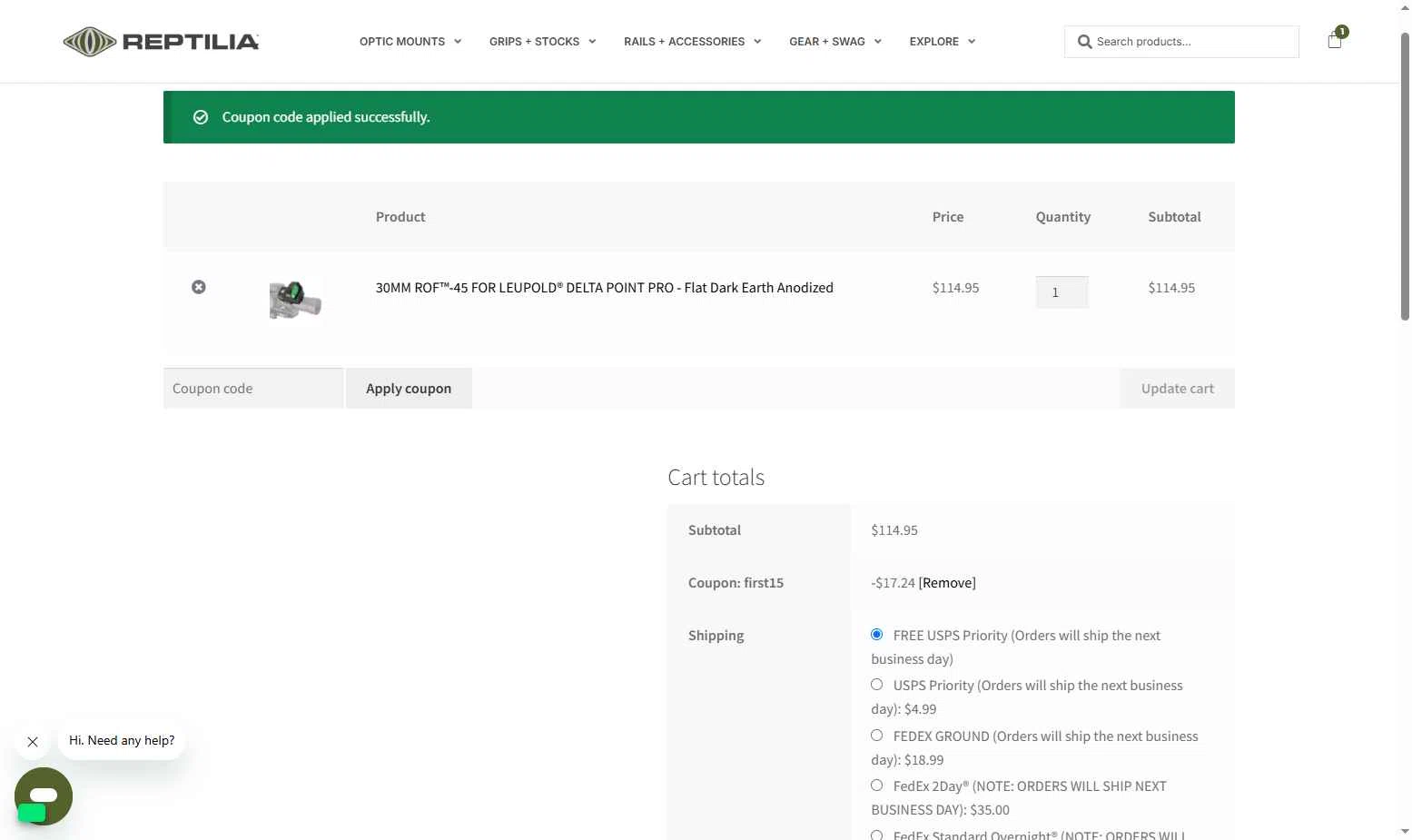Screen dimensions: 1412x840
Task: Click the $114.95 value in Cart totals
Action: (894, 530)
